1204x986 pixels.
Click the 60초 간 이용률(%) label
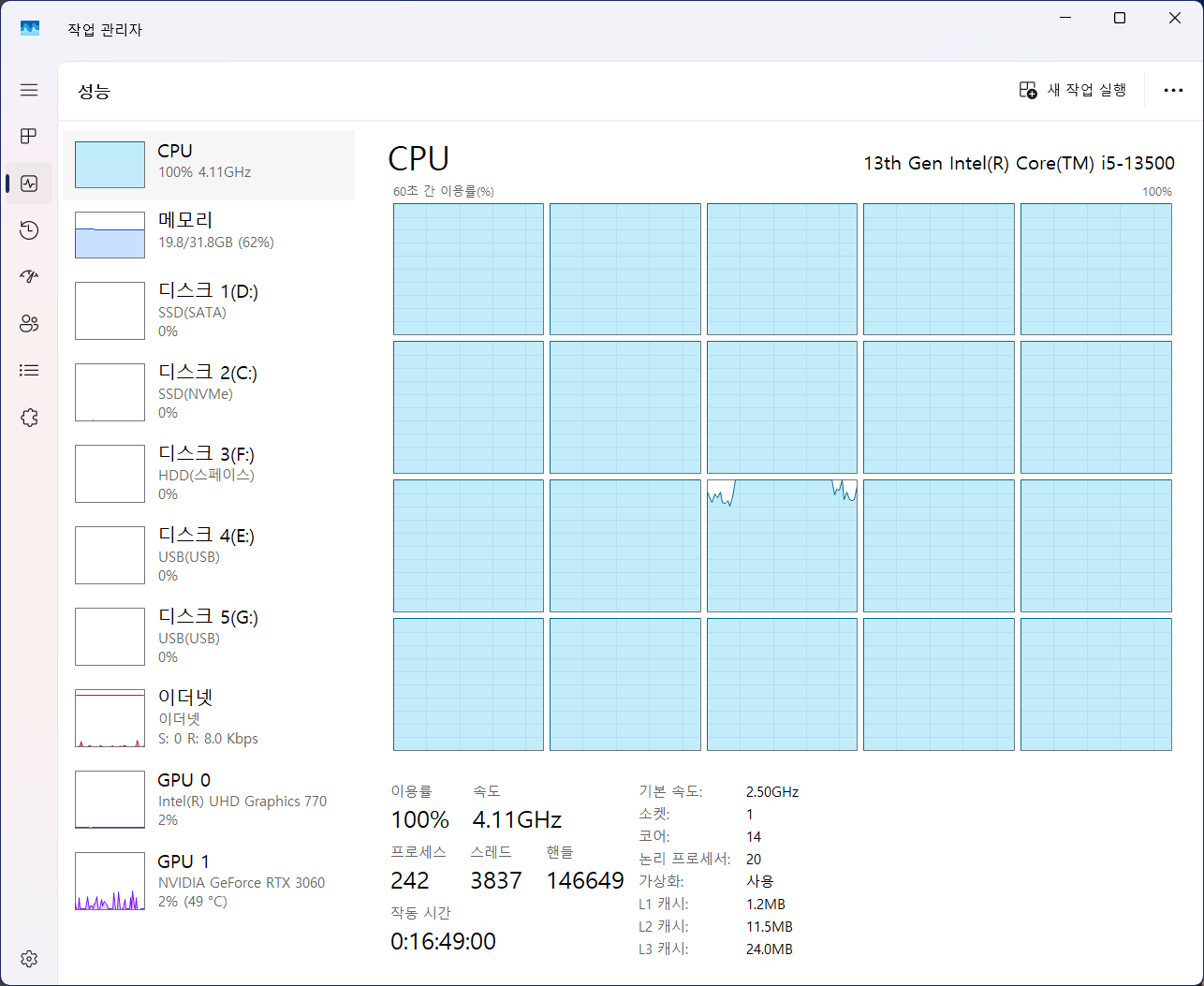pos(444,191)
